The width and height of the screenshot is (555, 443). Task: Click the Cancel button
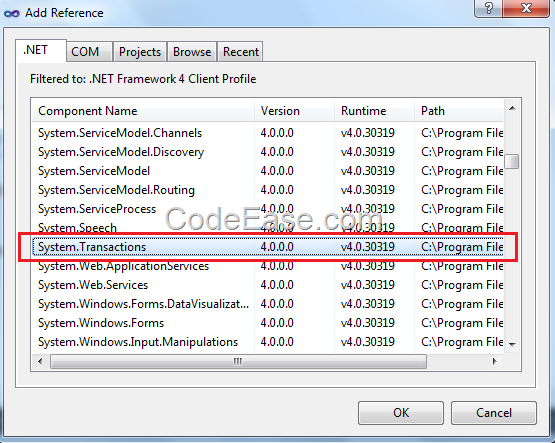[x=494, y=413]
